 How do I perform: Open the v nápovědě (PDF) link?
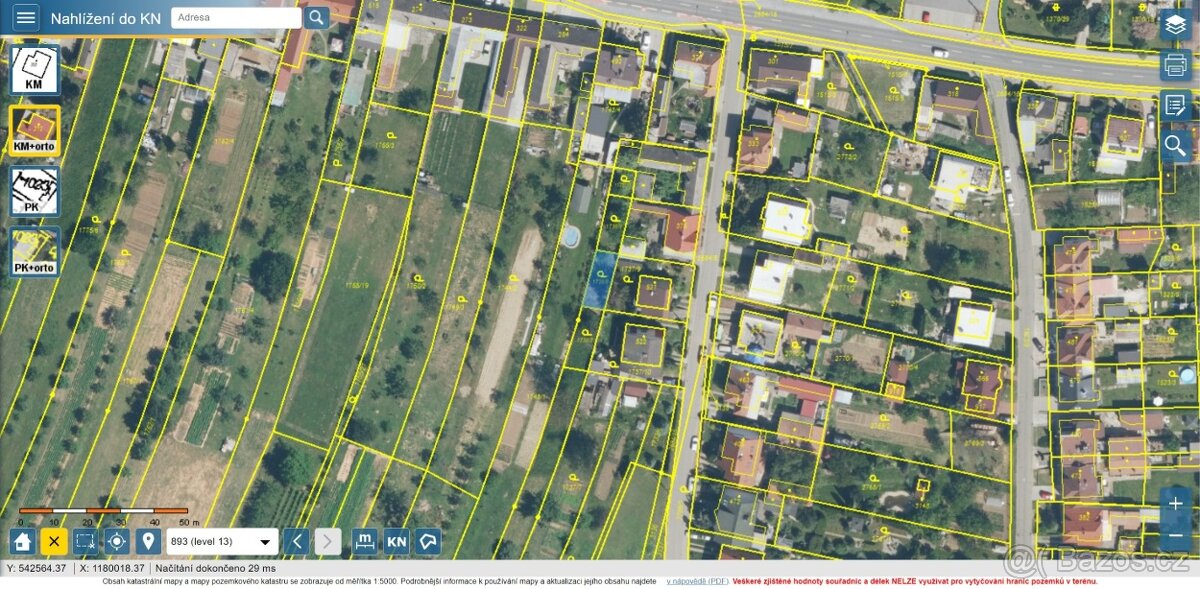[x=698, y=581]
